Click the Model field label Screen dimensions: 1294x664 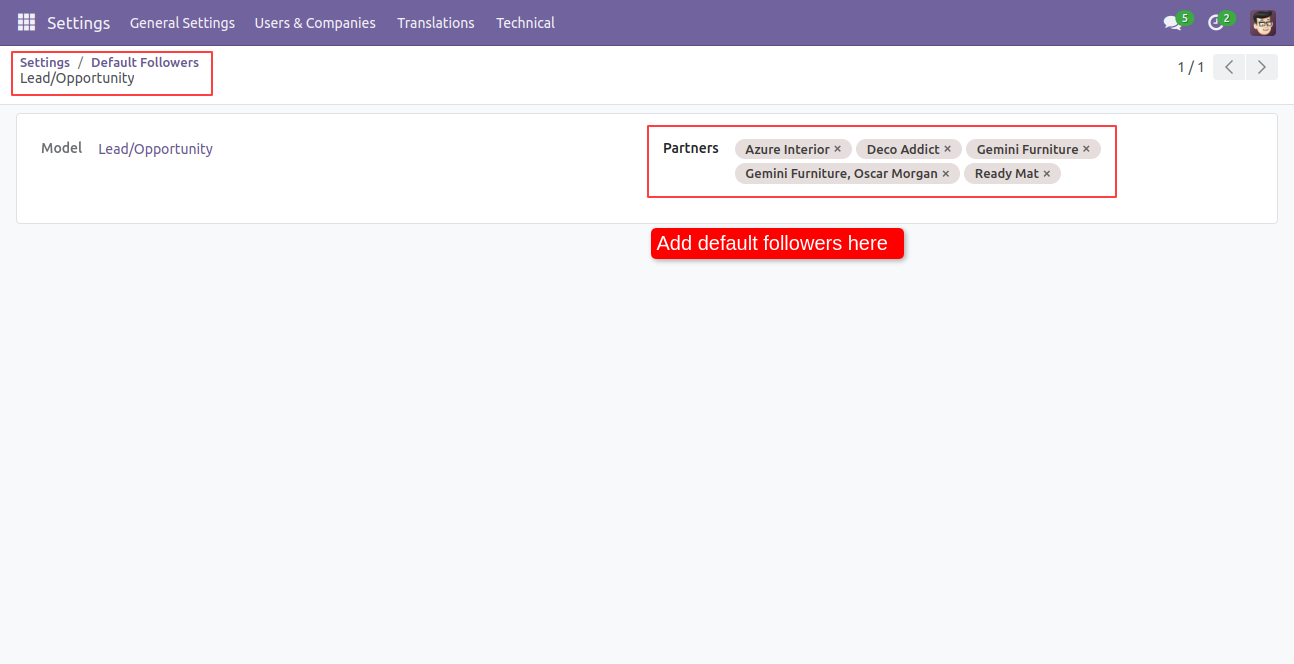tap(61, 148)
